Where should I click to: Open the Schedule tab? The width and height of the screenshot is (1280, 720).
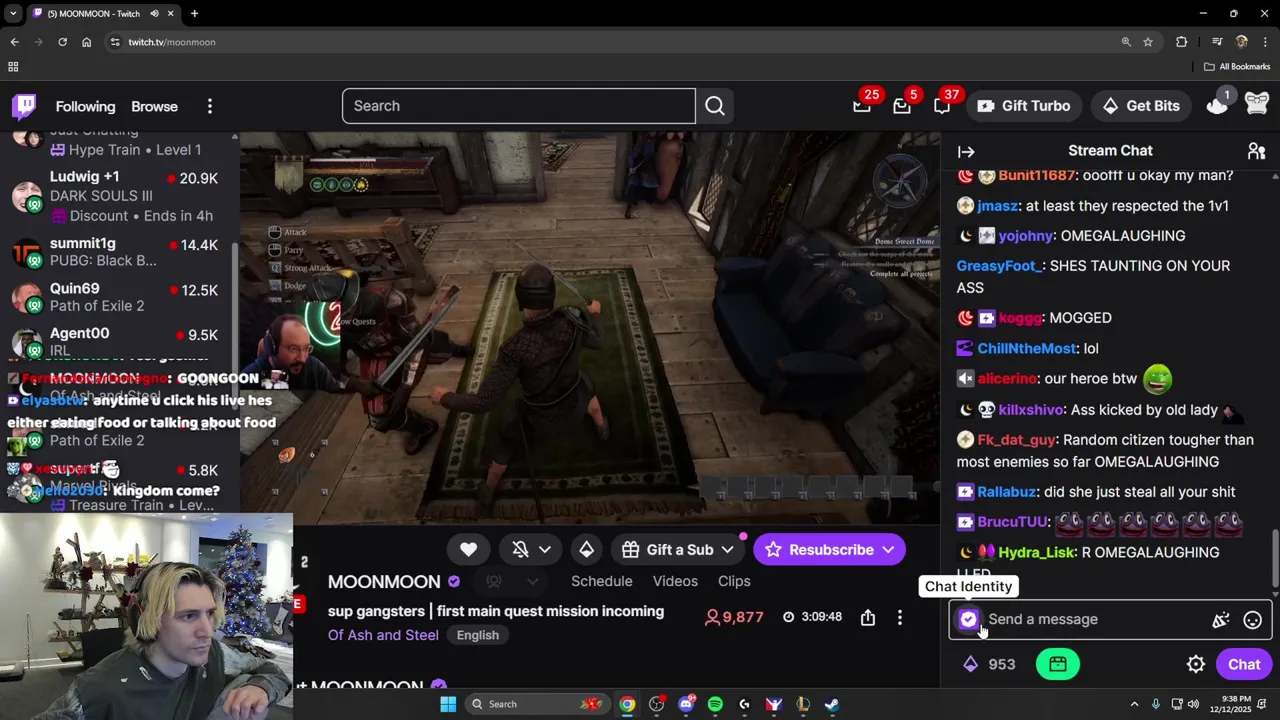click(602, 581)
